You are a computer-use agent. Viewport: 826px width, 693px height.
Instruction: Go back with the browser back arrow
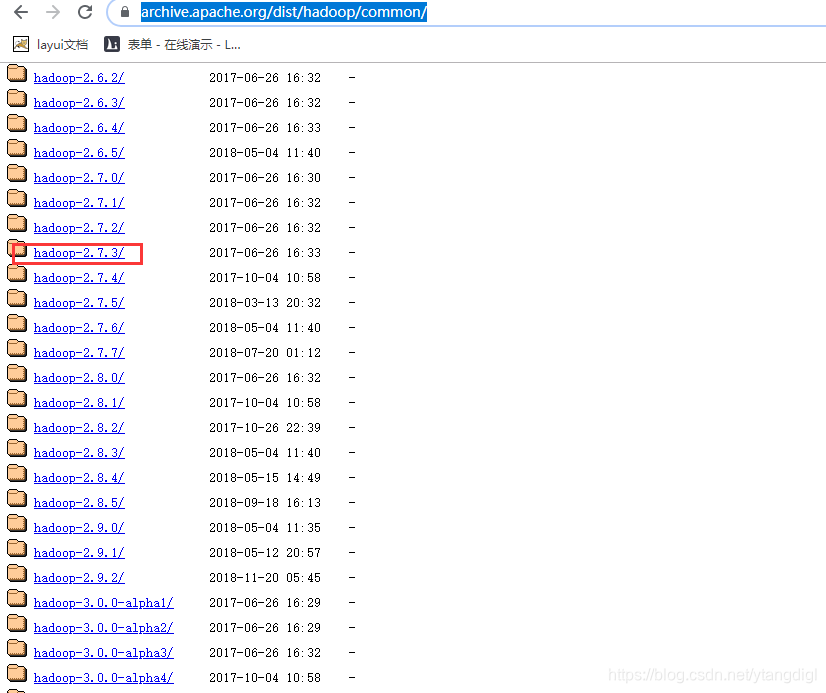pyautogui.click(x=21, y=12)
